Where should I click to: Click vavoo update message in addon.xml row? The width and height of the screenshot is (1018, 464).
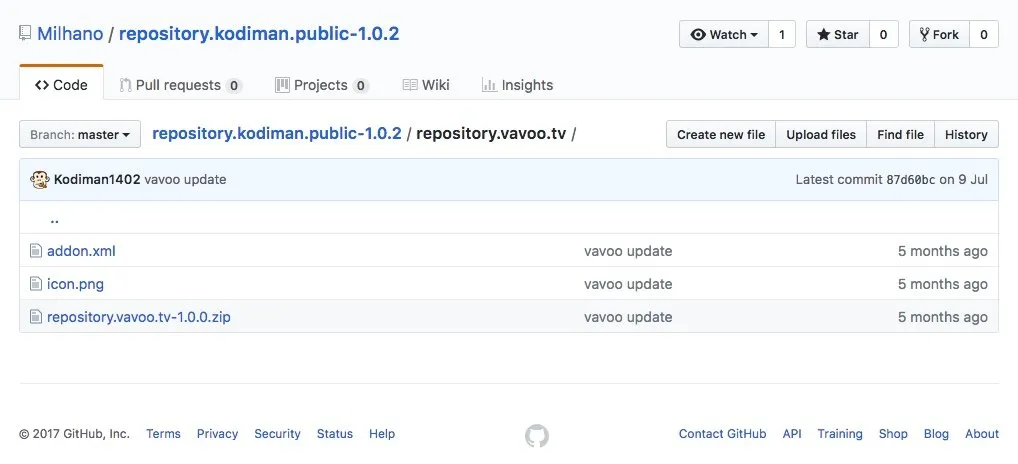628,250
